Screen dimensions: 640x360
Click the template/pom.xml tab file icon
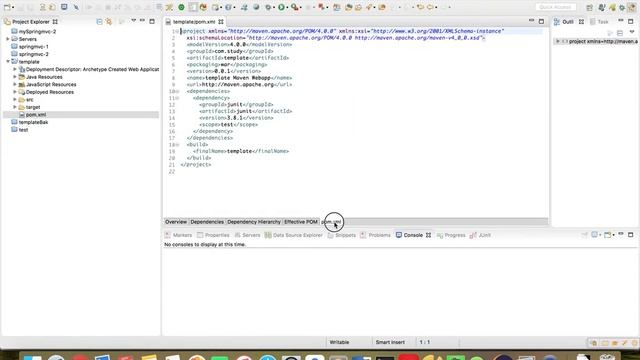[x=168, y=22]
